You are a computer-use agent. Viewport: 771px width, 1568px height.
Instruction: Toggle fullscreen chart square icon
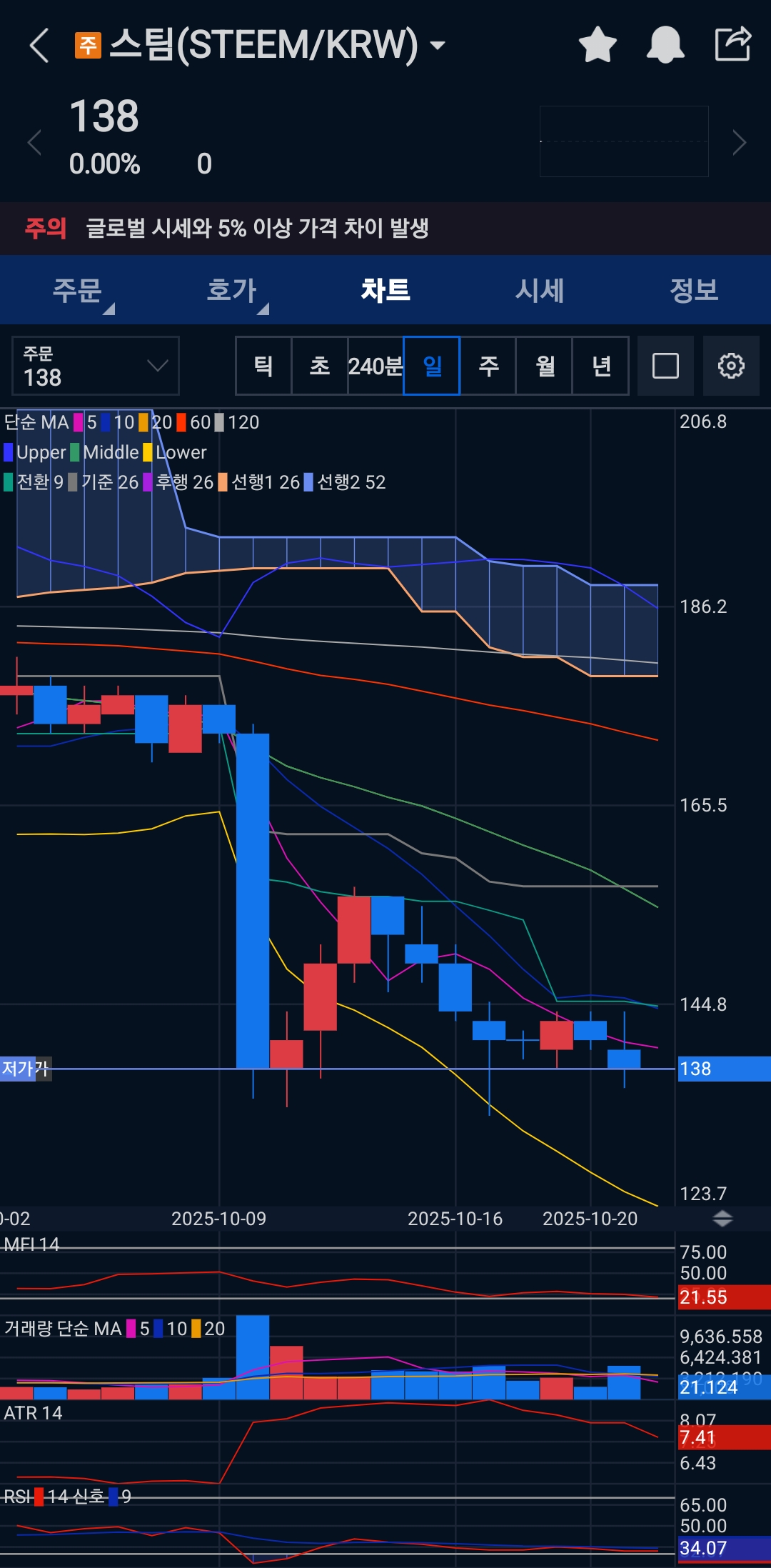[x=665, y=366]
